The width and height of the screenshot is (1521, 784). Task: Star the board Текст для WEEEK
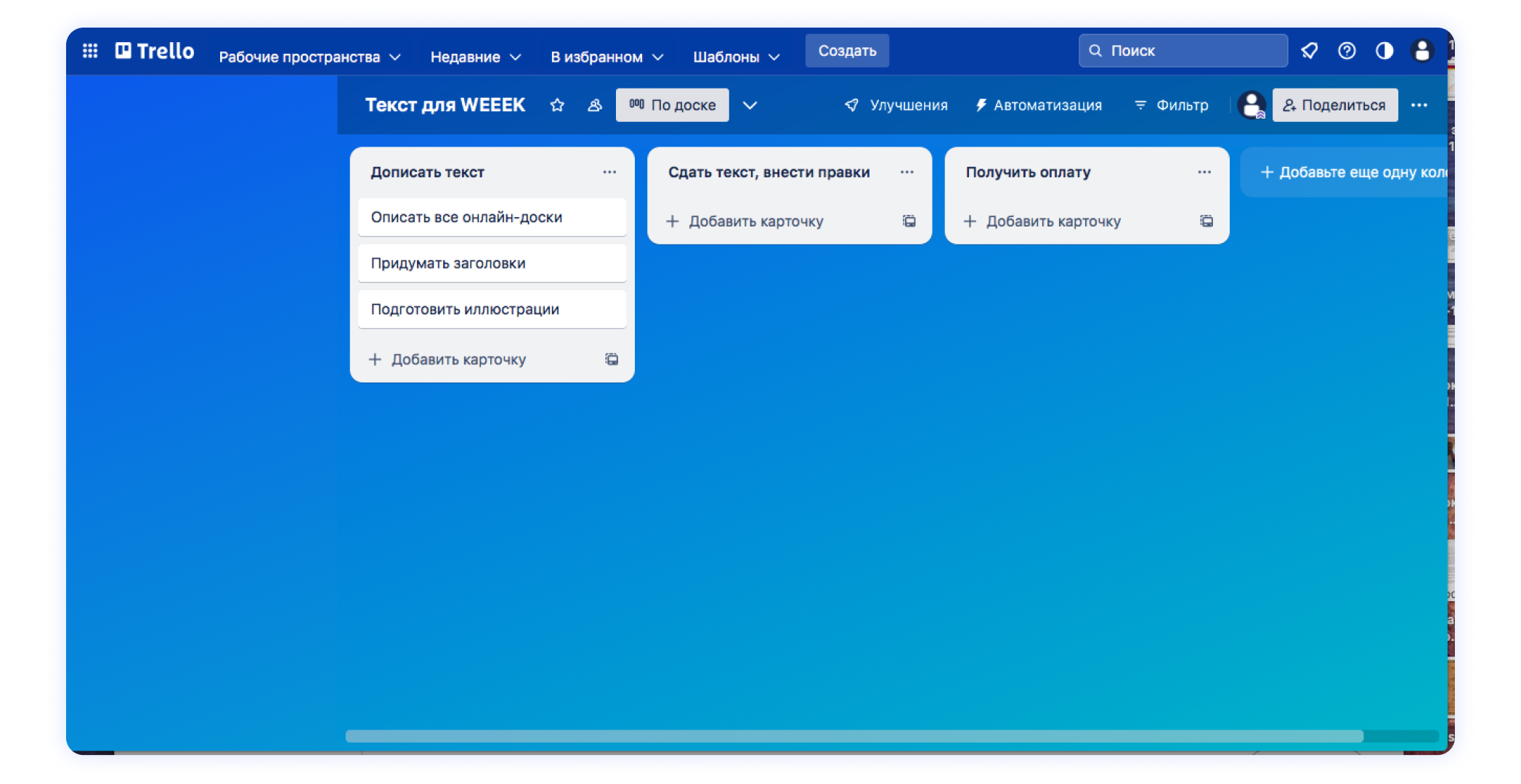tap(557, 105)
